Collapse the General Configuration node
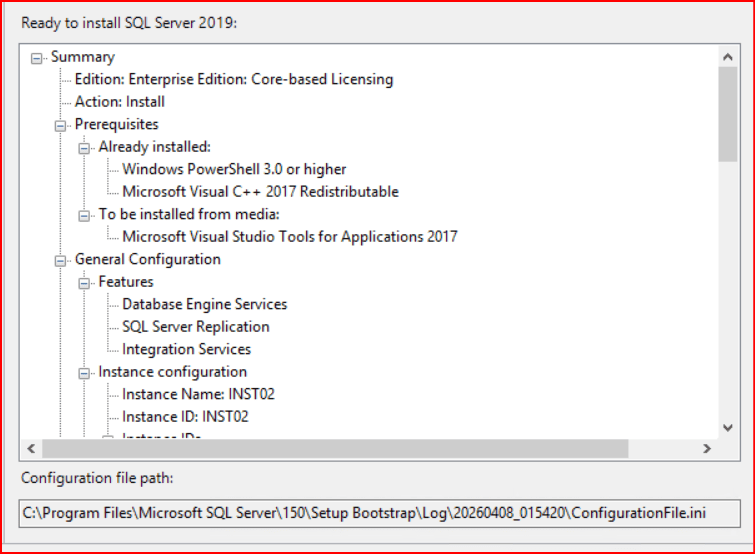Viewport: 755px width, 554px height. [61, 260]
